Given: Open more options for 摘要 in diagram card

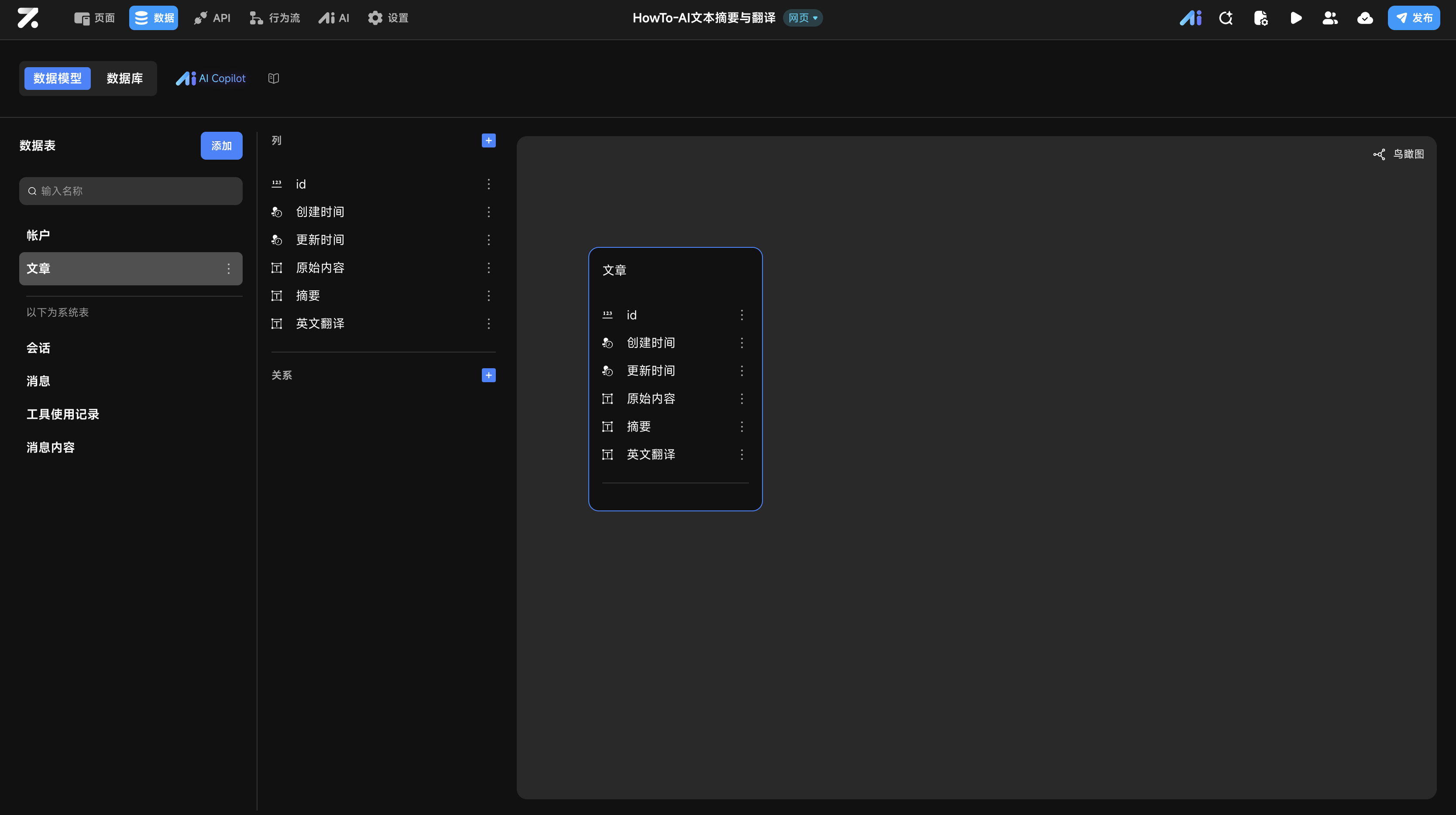Looking at the screenshot, I should pyautogui.click(x=742, y=427).
